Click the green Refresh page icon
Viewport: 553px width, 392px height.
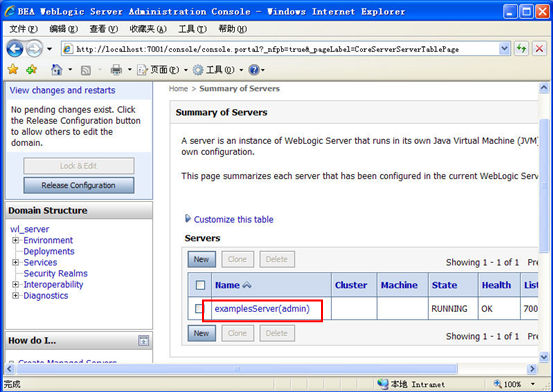521,49
